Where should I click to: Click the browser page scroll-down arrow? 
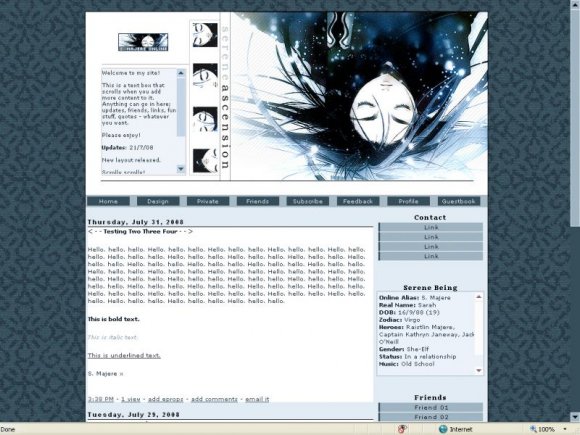575,417
